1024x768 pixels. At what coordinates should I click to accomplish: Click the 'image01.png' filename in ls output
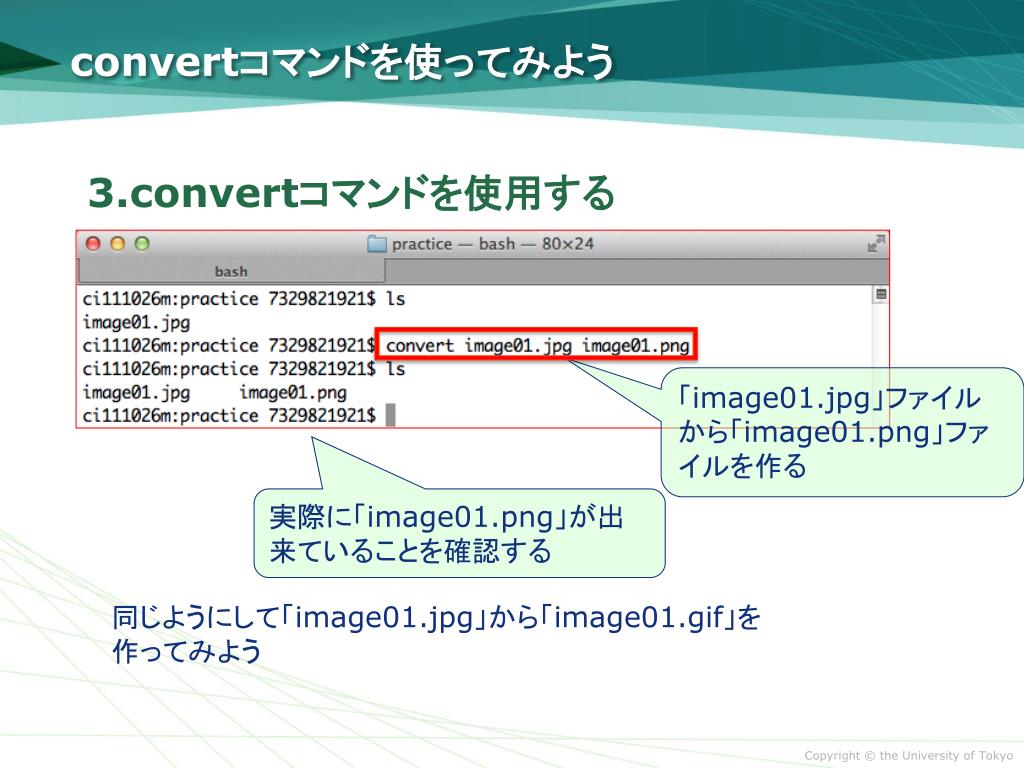coord(293,392)
